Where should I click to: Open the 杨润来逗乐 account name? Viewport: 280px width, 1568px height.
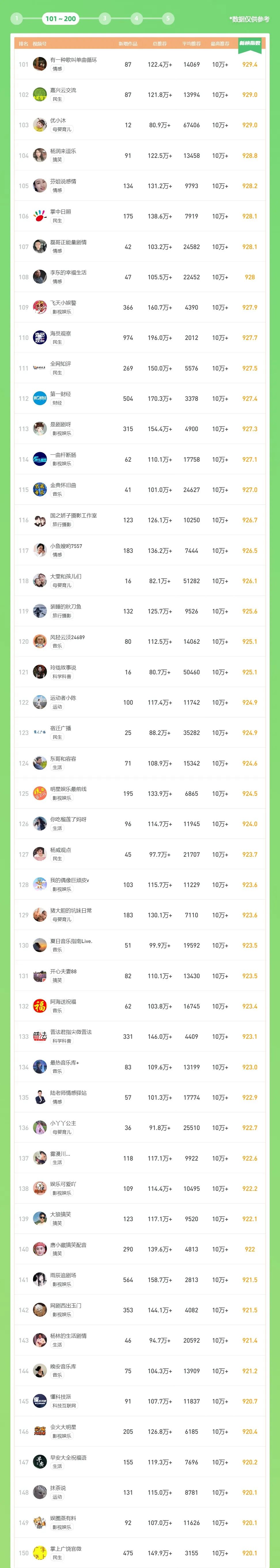tap(63, 151)
